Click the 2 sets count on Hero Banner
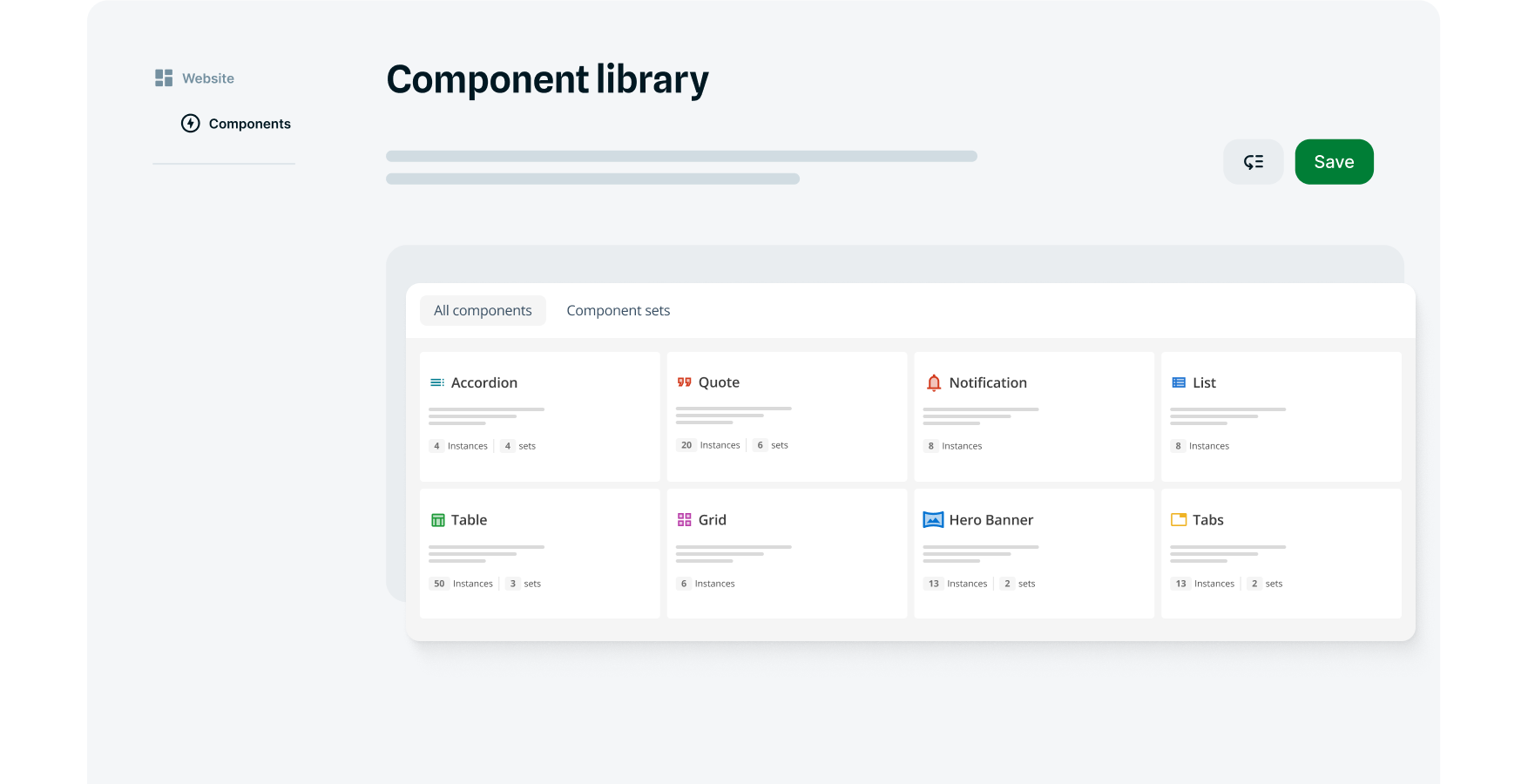 (1018, 584)
